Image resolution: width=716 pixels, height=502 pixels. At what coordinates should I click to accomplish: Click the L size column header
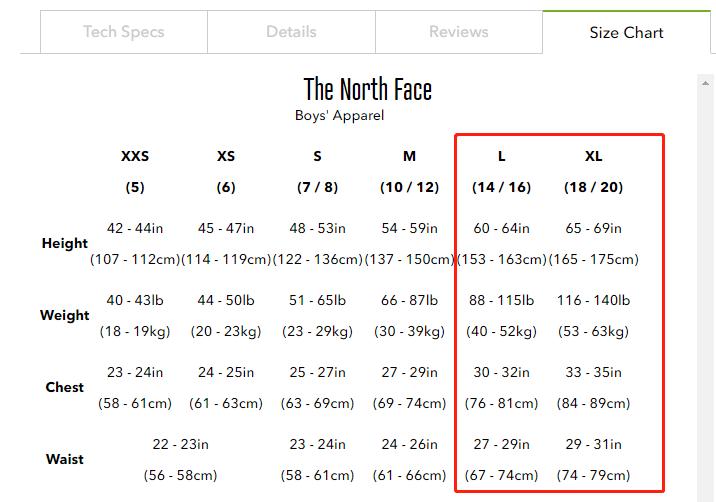[x=501, y=156]
